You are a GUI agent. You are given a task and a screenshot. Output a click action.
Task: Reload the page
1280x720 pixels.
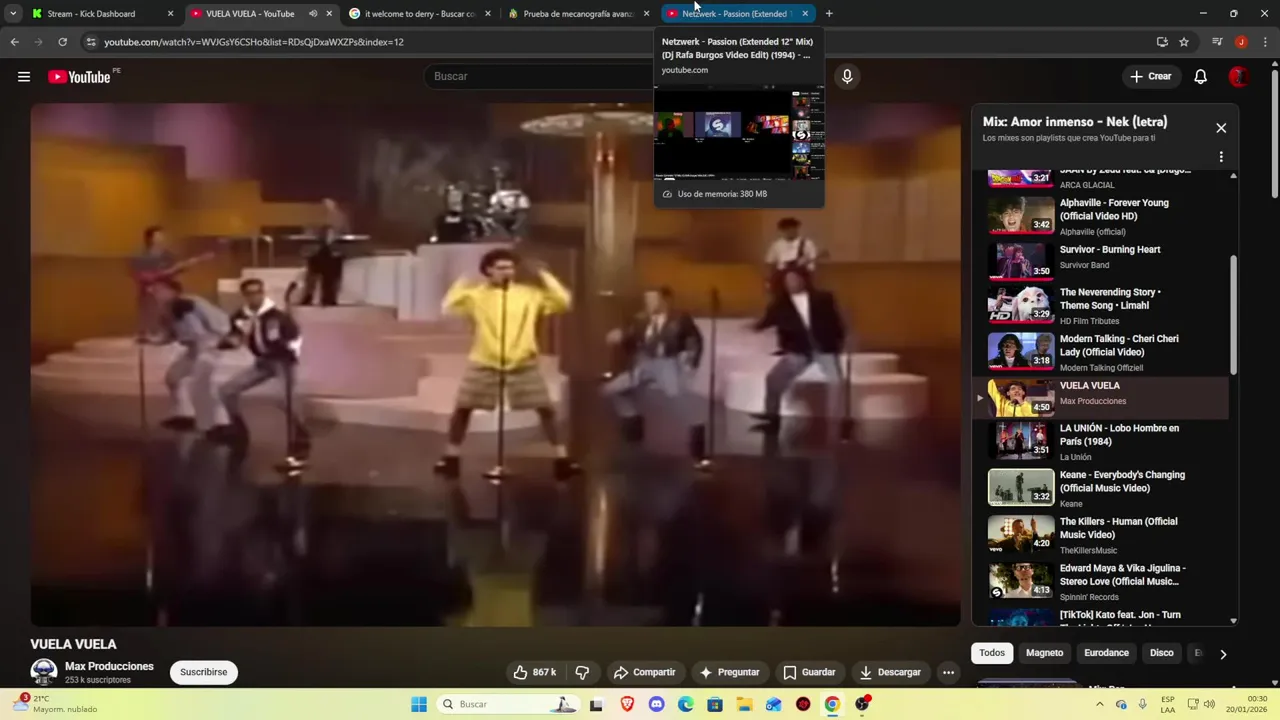point(62,42)
